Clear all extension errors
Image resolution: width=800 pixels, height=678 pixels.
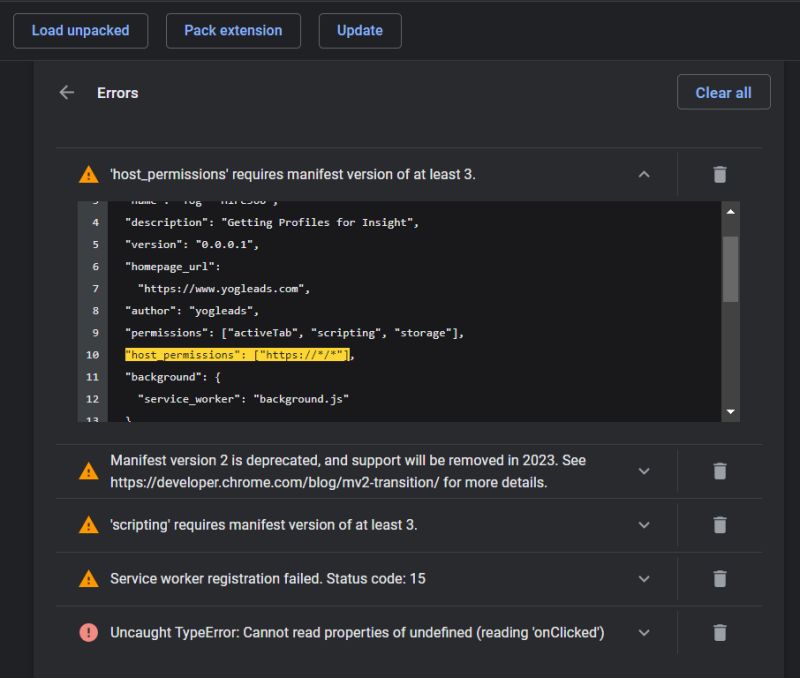[x=723, y=92]
